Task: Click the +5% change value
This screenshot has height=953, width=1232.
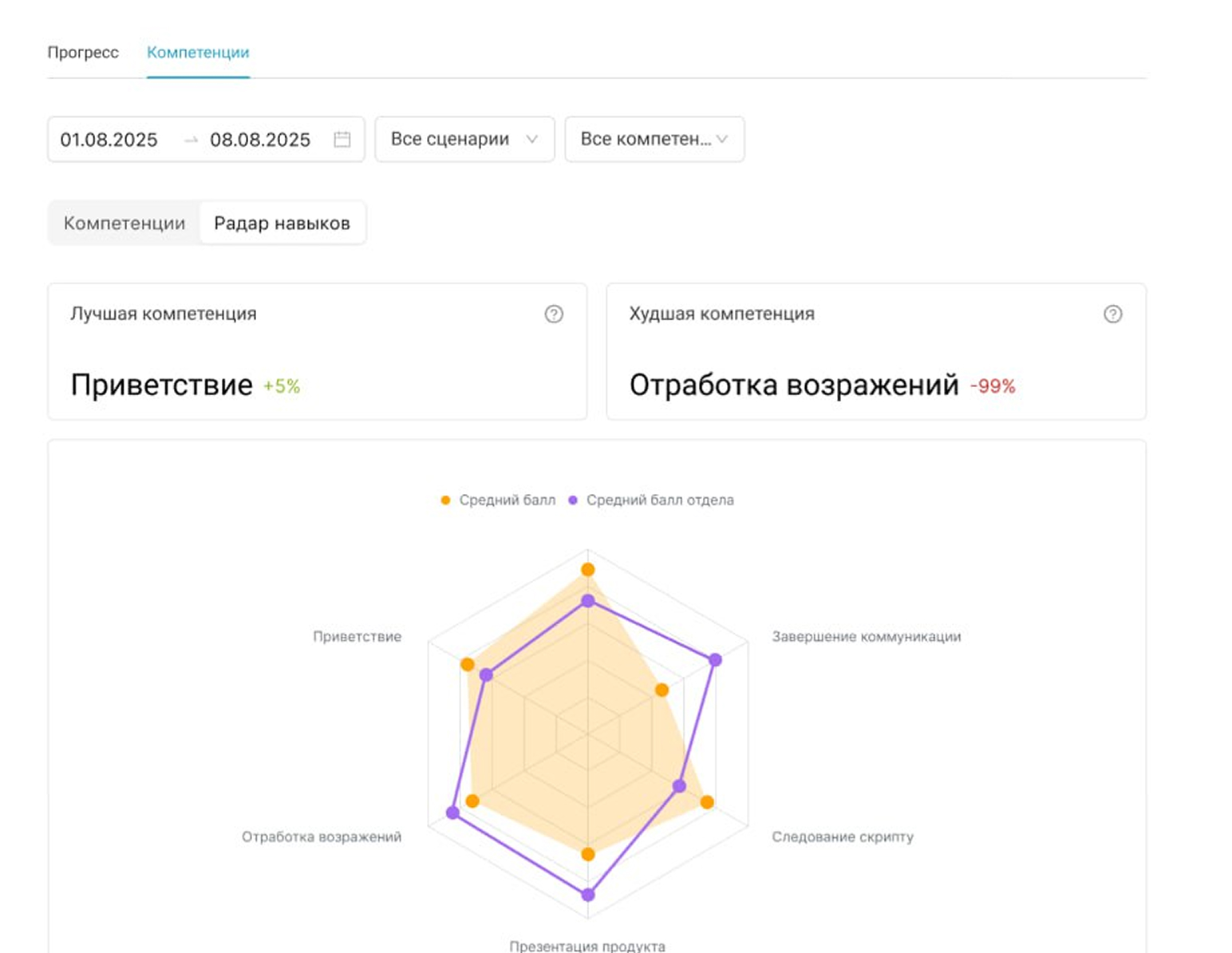Action: point(282,387)
